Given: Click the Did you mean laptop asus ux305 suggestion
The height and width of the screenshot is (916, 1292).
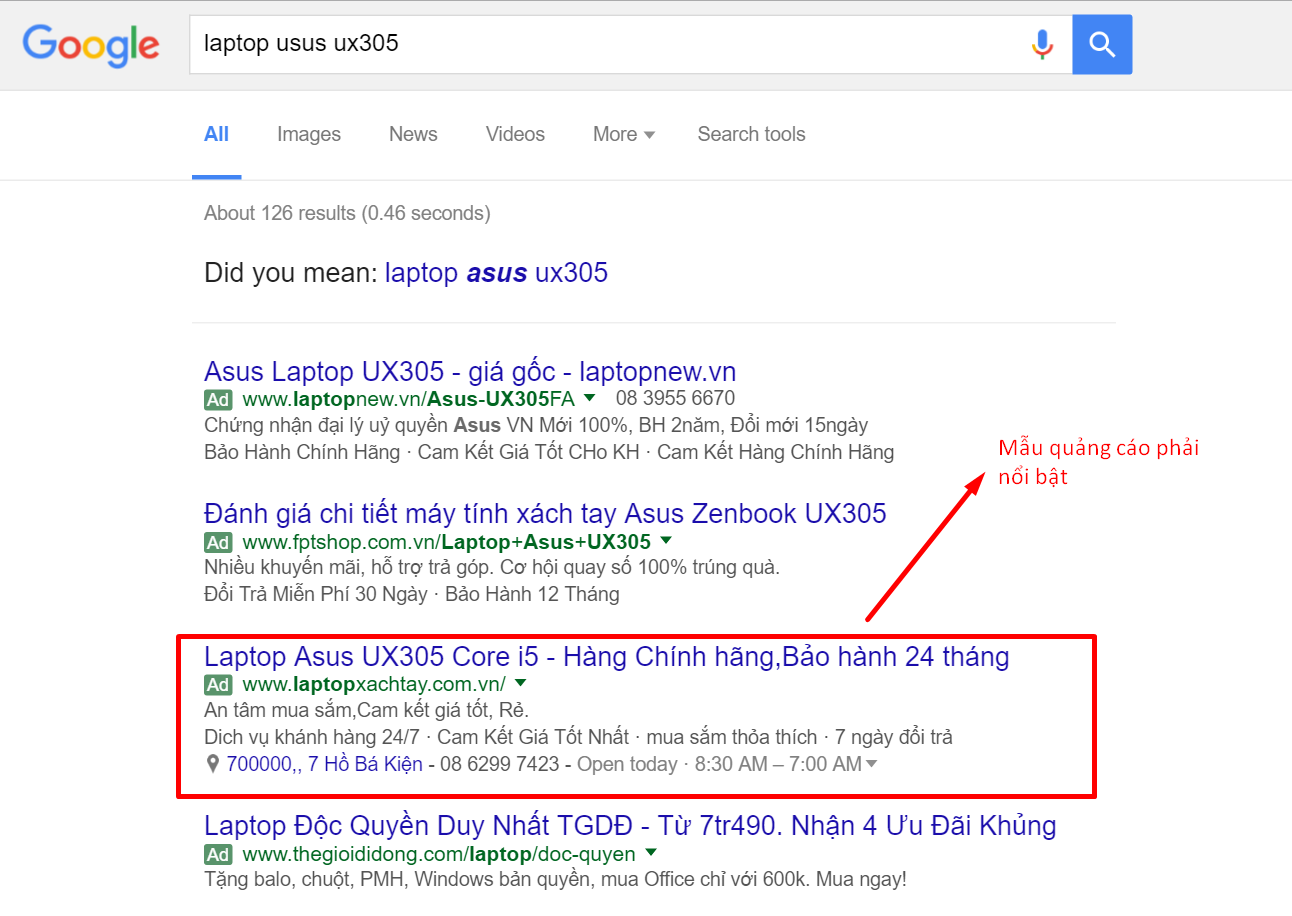Looking at the screenshot, I should pos(497,272).
